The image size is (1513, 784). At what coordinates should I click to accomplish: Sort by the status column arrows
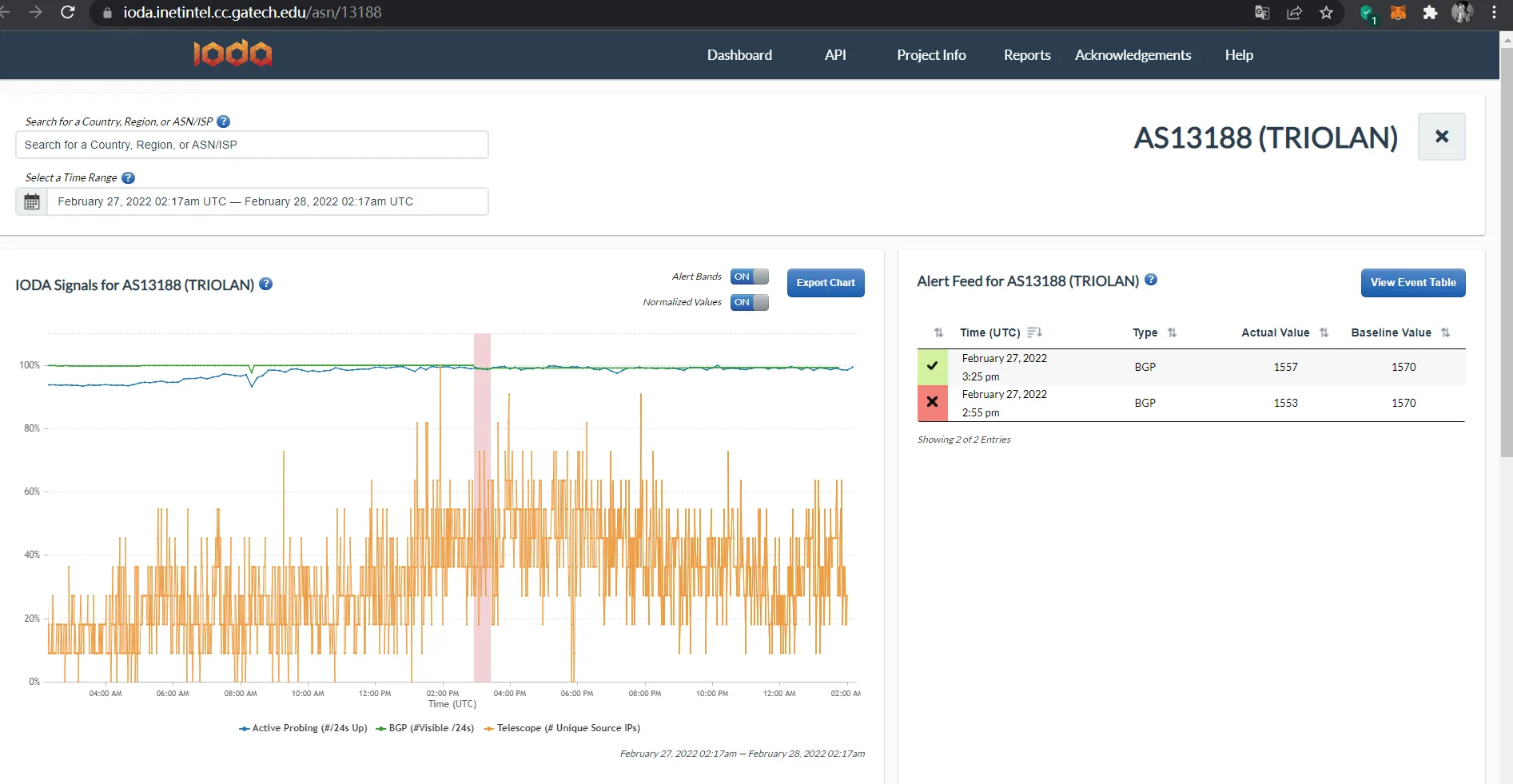click(938, 332)
